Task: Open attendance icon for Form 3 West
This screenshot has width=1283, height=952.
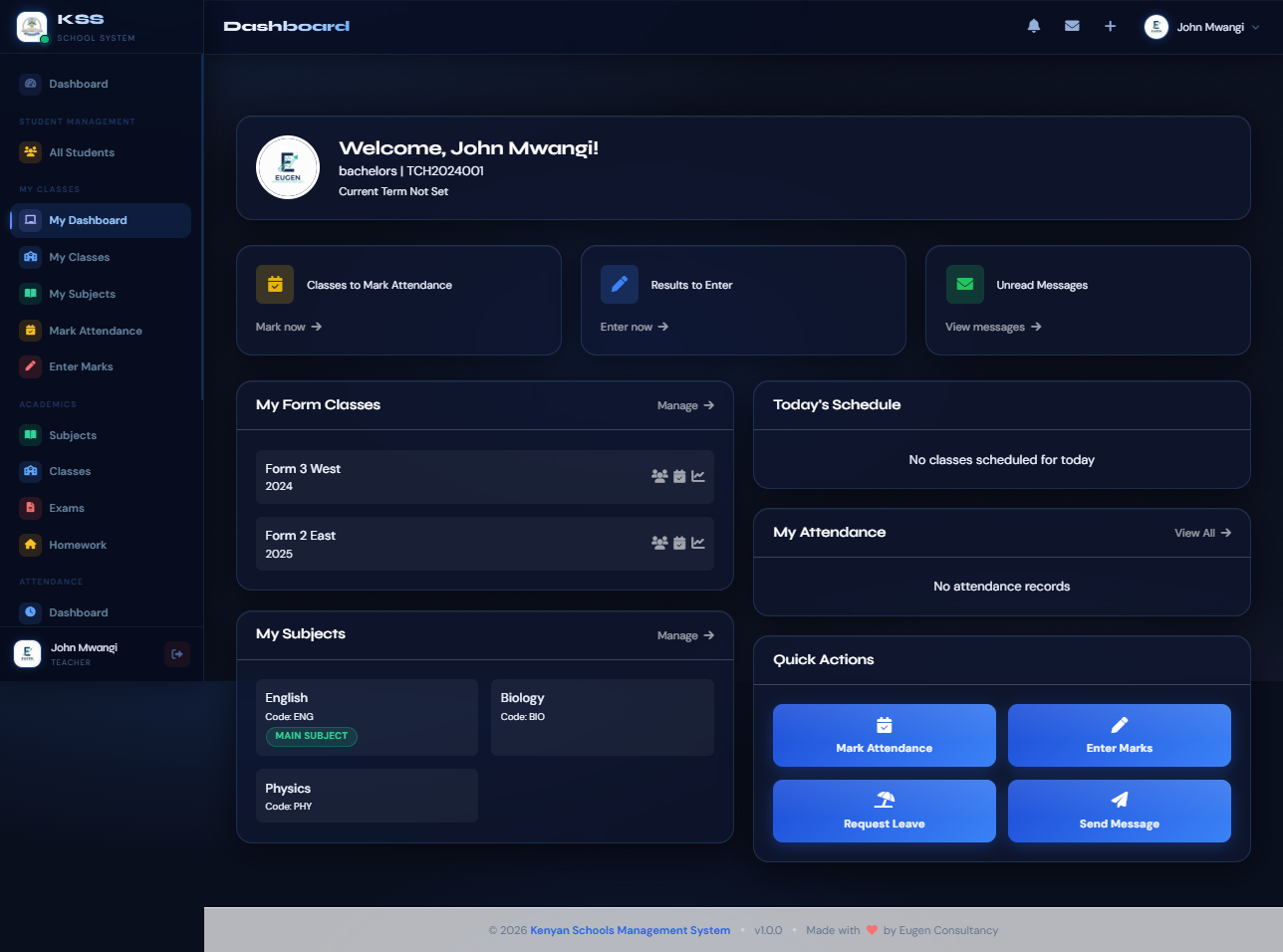Action: 679,476
